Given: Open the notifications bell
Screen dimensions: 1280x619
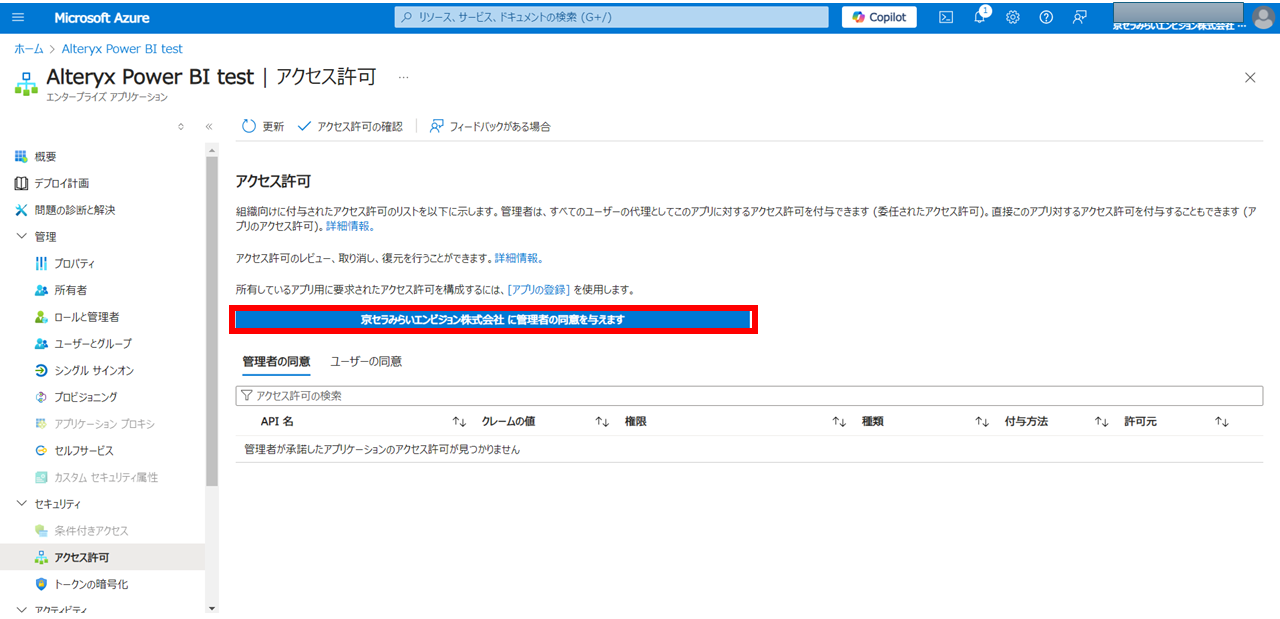Looking at the screenshot, I should click(x=980, y=17).
